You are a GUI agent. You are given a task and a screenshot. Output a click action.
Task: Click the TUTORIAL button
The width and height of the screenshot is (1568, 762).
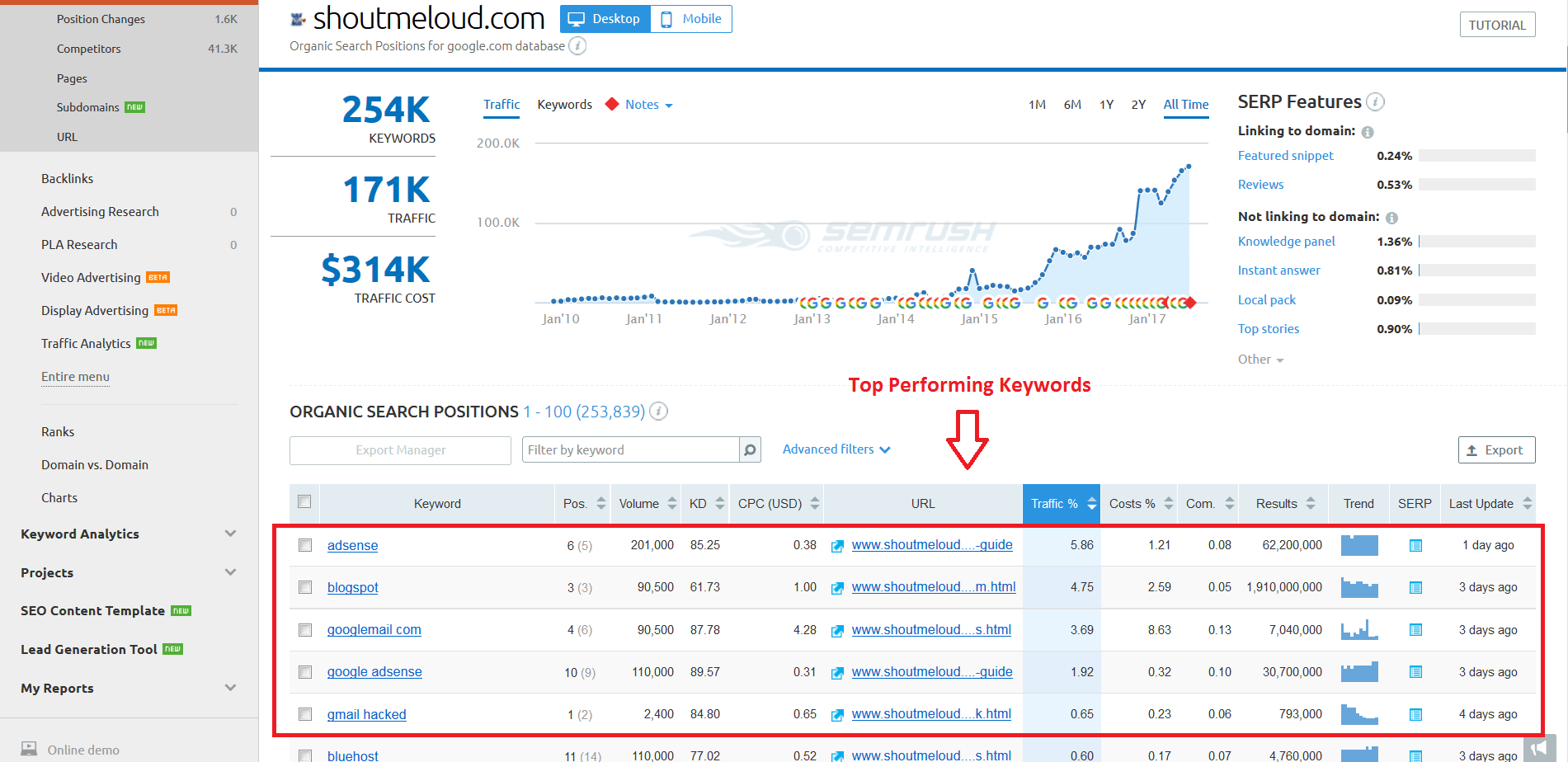point(1497,25)
